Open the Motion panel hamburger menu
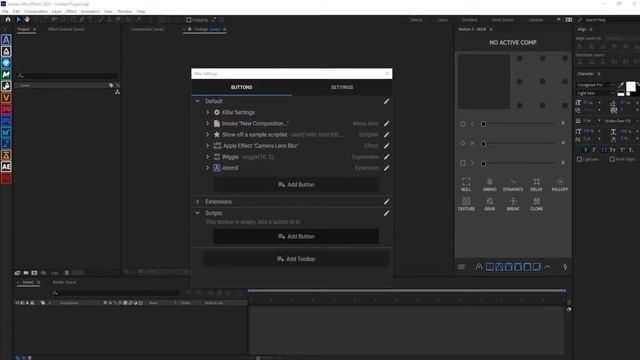Screen dimensions: 640x360 pos(461,267)
